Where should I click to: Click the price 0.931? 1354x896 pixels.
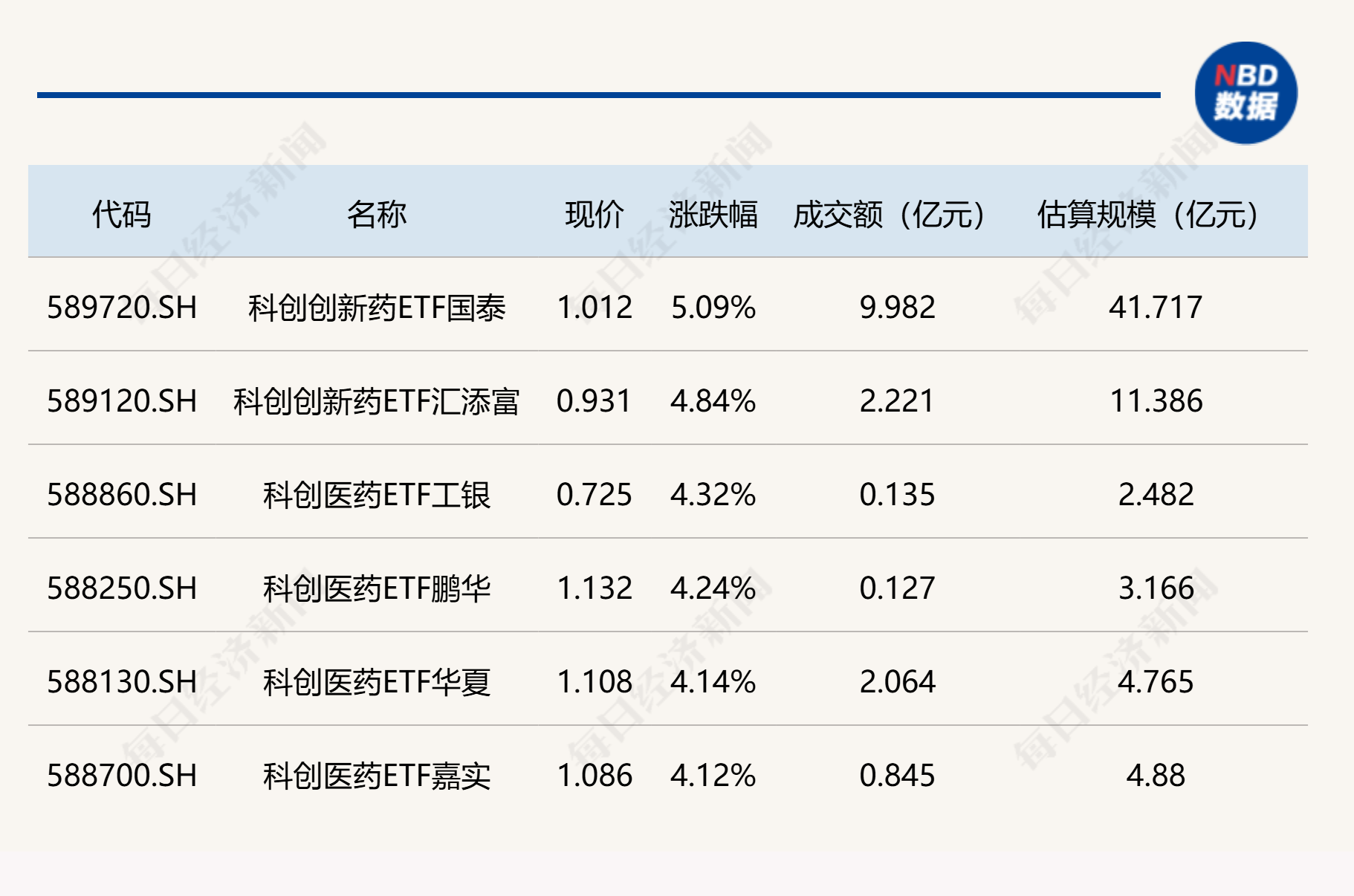coord(595,401)
